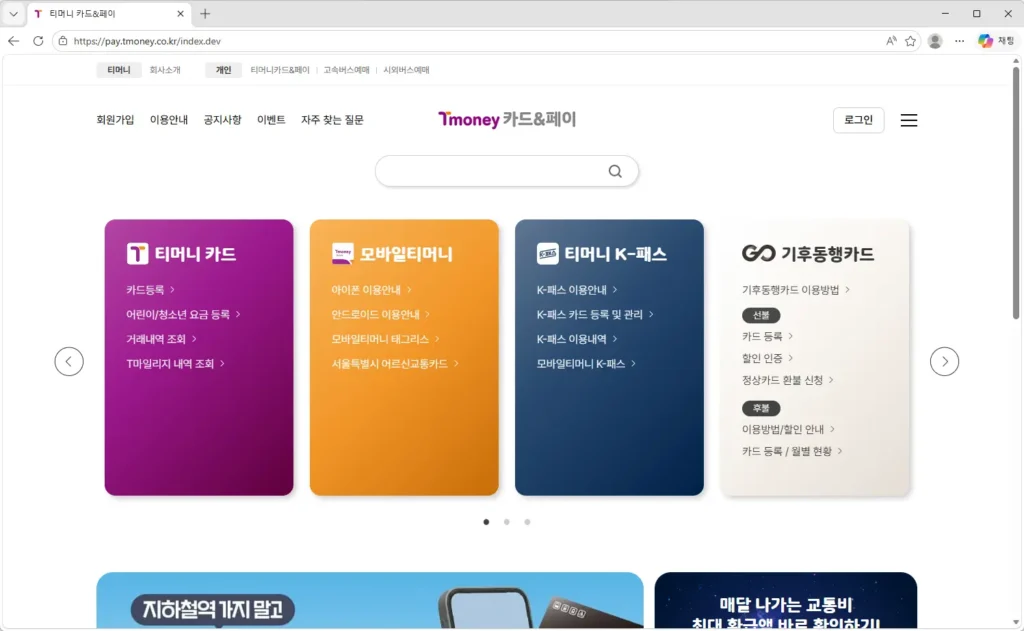The image size is (1024, 631).
Task: Click the 매달 나가는 교통비 banner
Action: pos(786,600)
